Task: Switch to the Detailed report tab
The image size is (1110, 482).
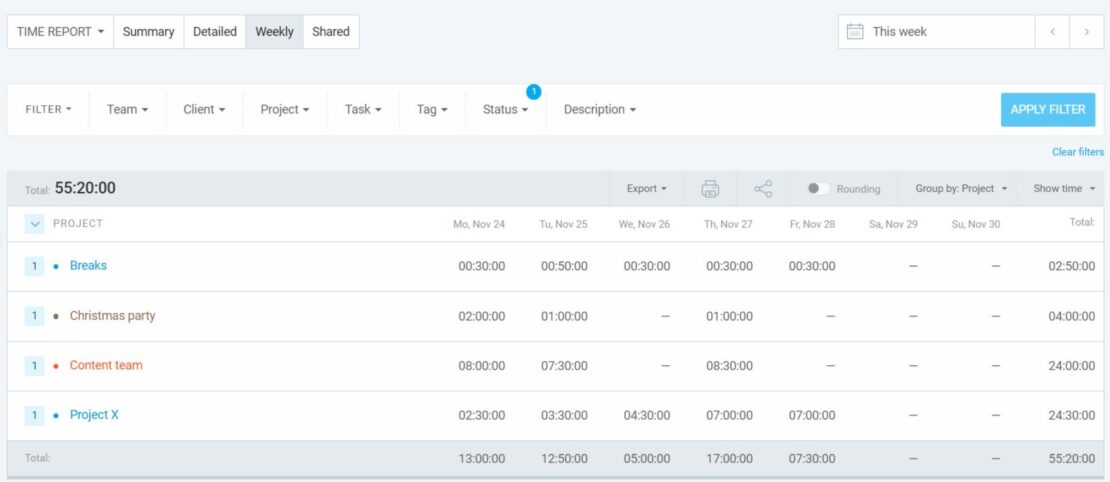Action: (215, 32)
